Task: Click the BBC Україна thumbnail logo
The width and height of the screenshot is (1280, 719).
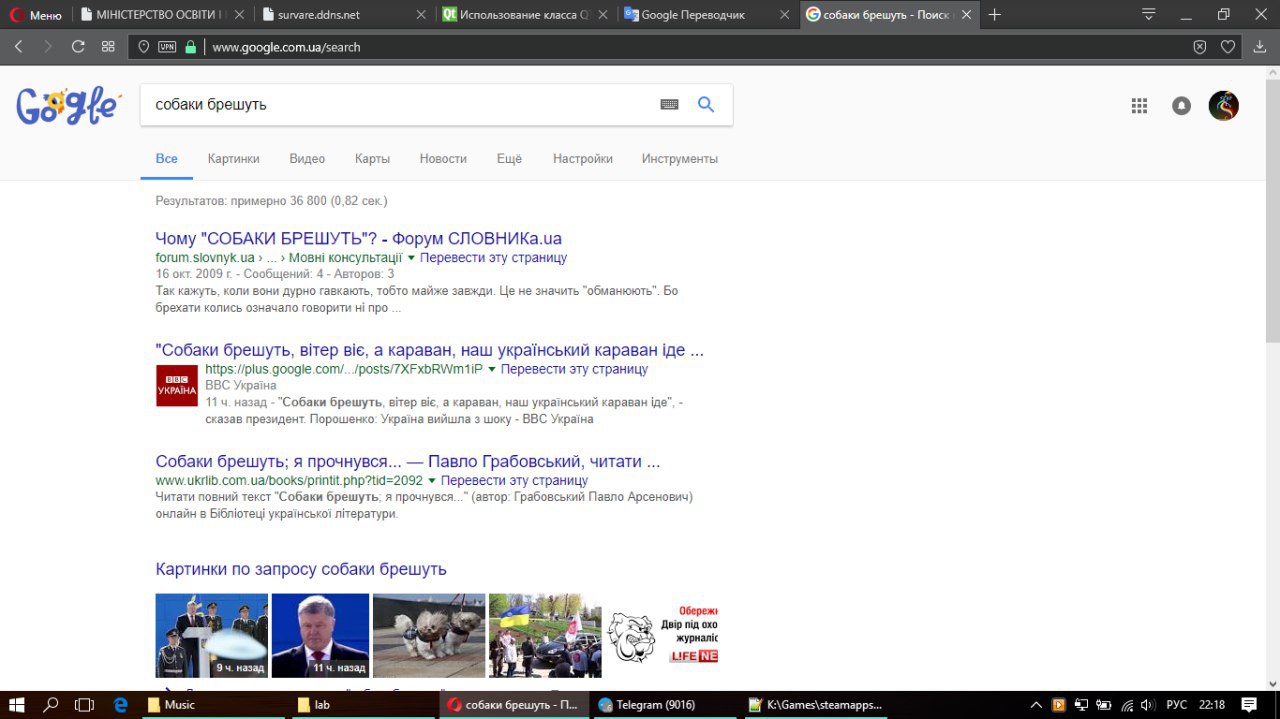Action: (x=177, y=385)
